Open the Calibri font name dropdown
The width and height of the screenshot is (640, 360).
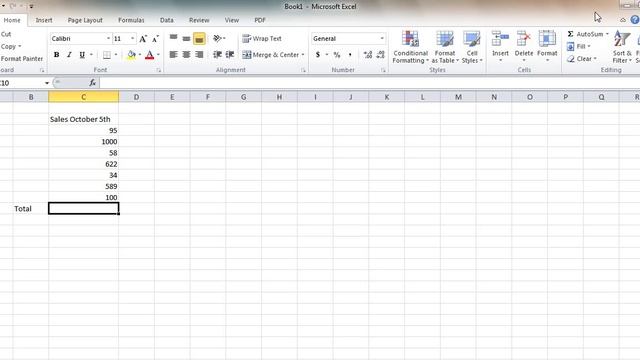(108, 38)
